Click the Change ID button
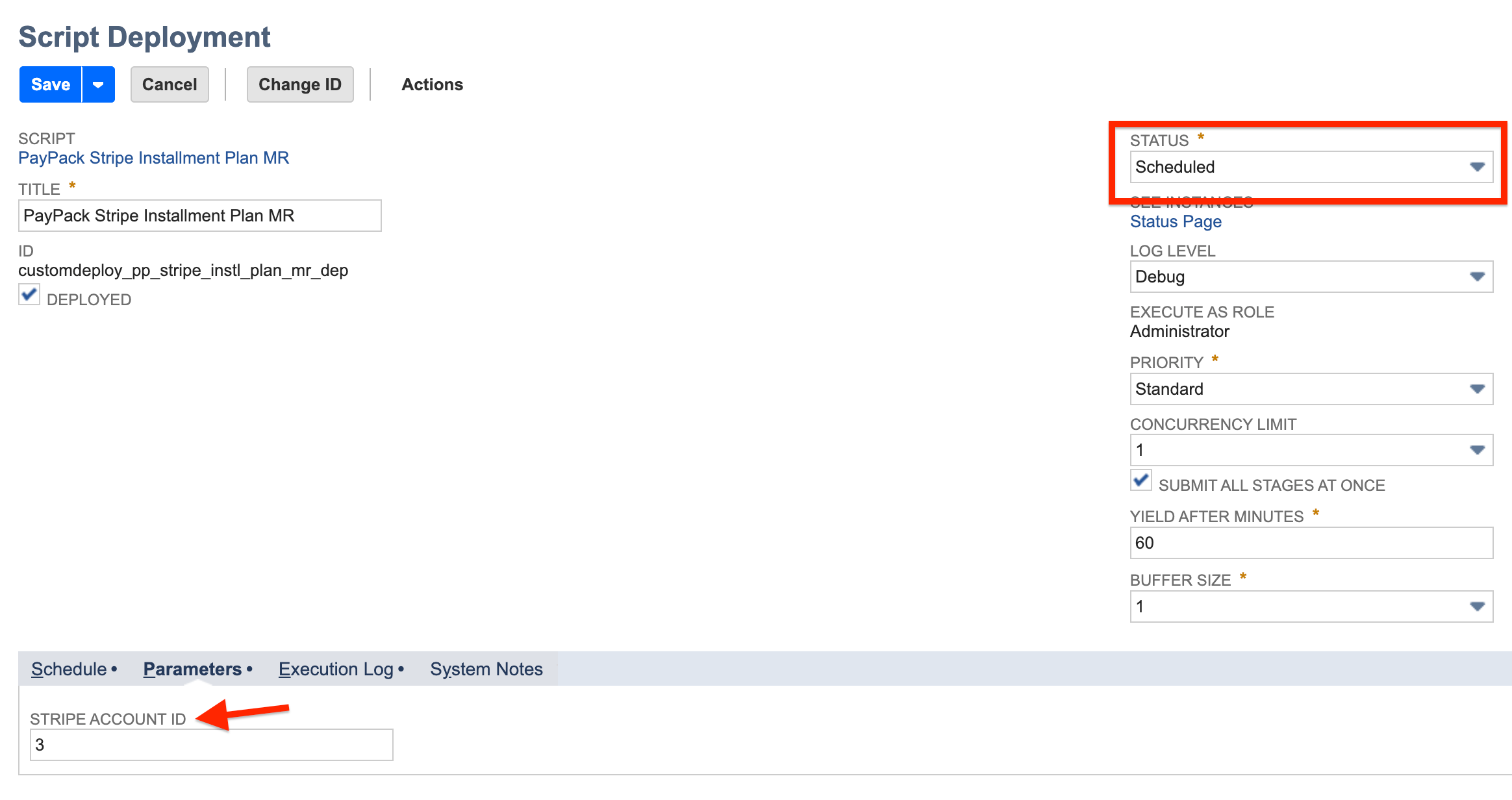1512x800 pixels. click(299, 84)
